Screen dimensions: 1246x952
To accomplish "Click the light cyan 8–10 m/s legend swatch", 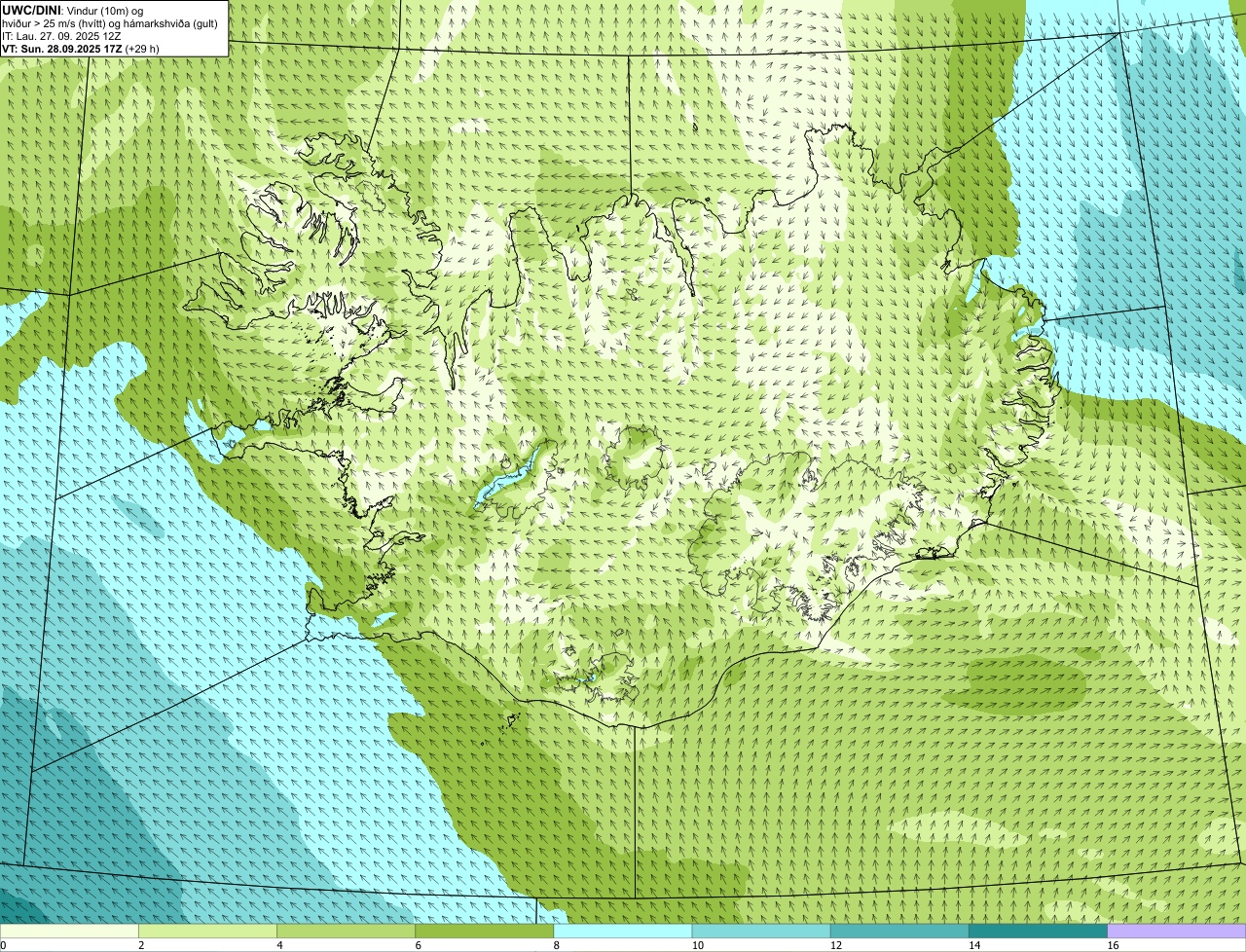I will pyautogui.click(x=623, y=931).
